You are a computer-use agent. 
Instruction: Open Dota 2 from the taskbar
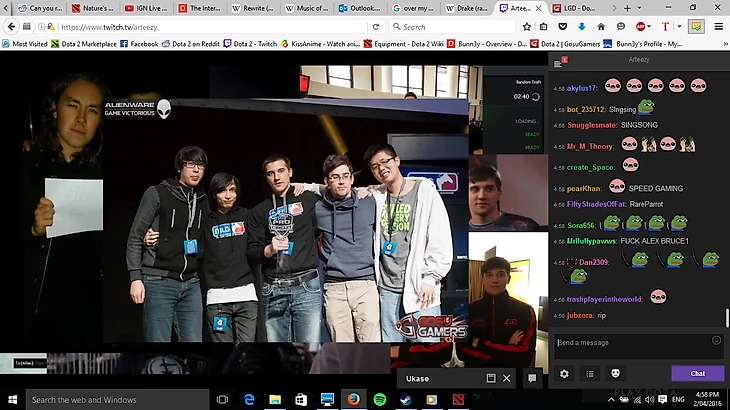click(x=458, y=399)
